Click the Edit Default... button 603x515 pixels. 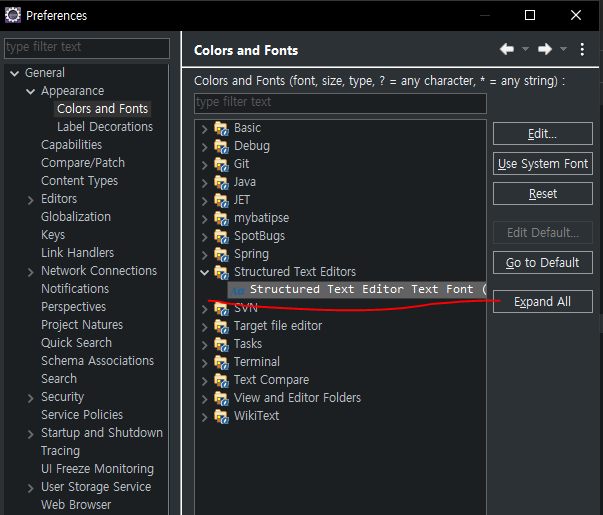(x=543, y=232)
